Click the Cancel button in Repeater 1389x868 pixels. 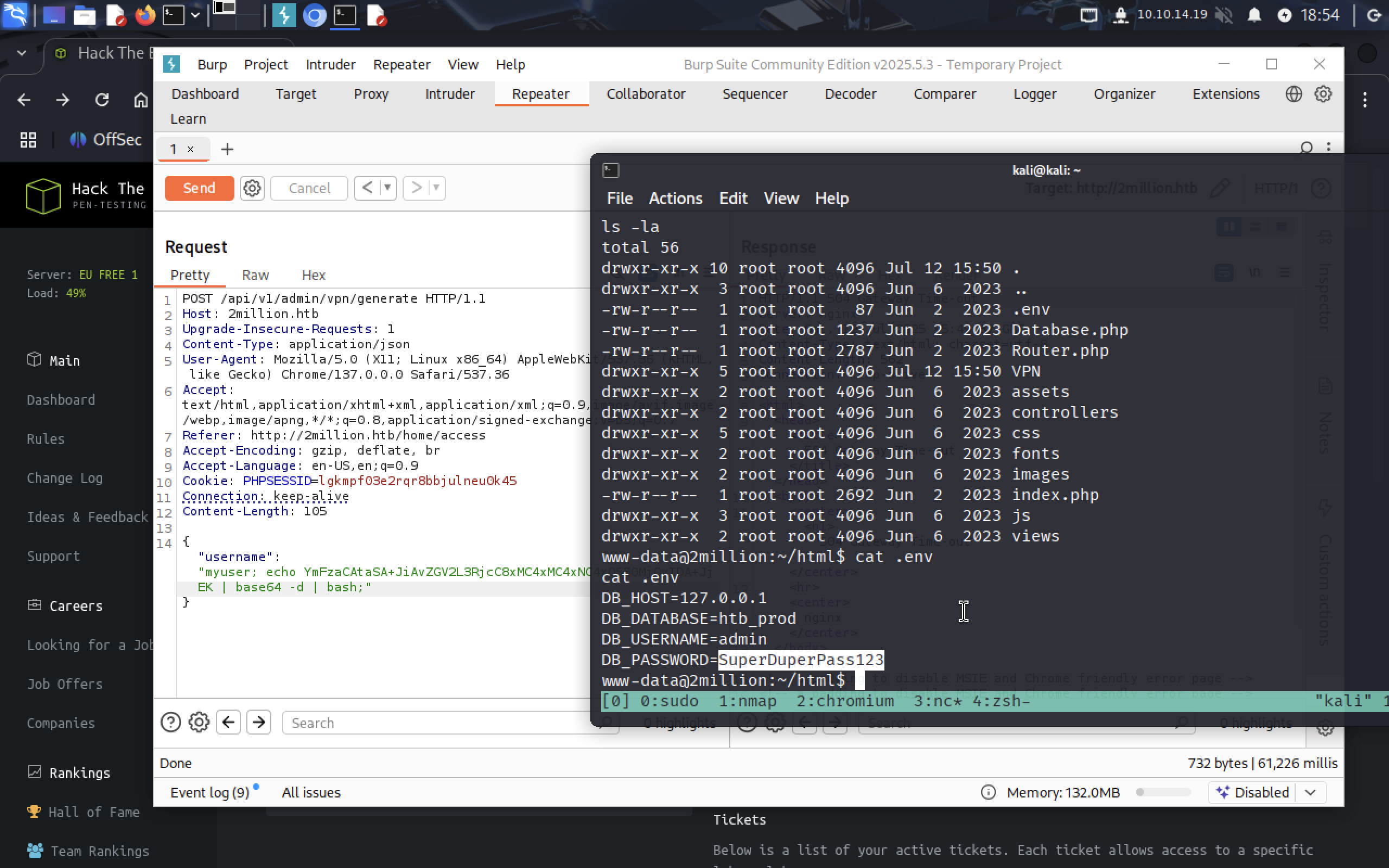click(x=309, y=188)
